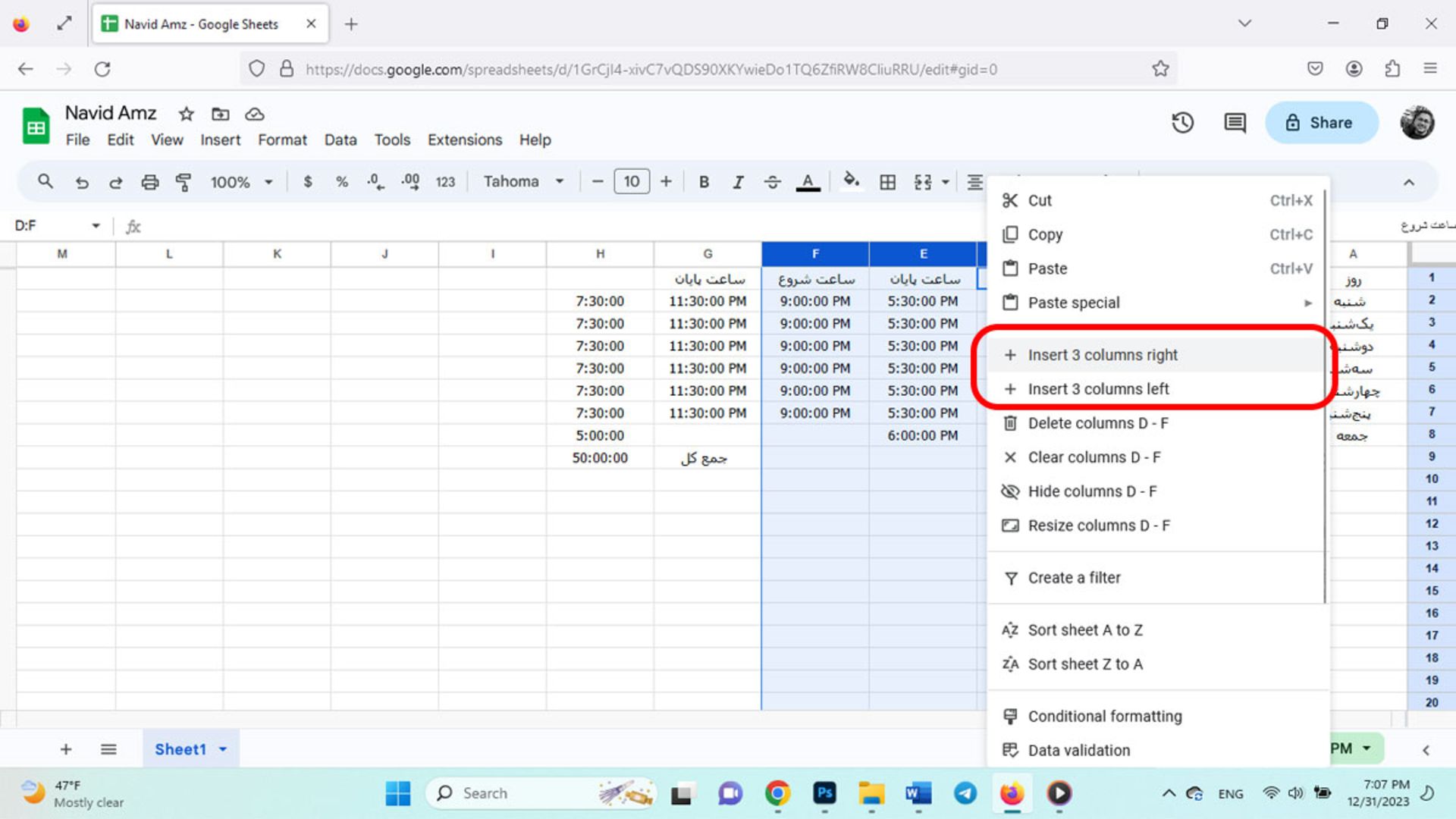Open the font size dropdown showing 10
The height and width of the screenshot is (819, 1456).
point(631,181)
